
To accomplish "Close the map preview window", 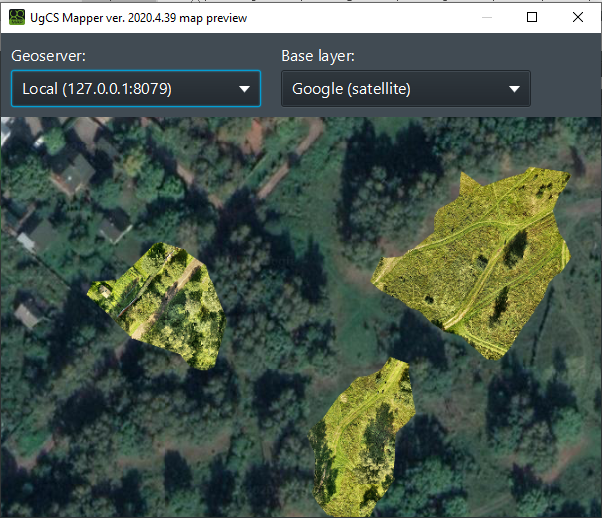I will pyautogui.click(x=578, y=17).
